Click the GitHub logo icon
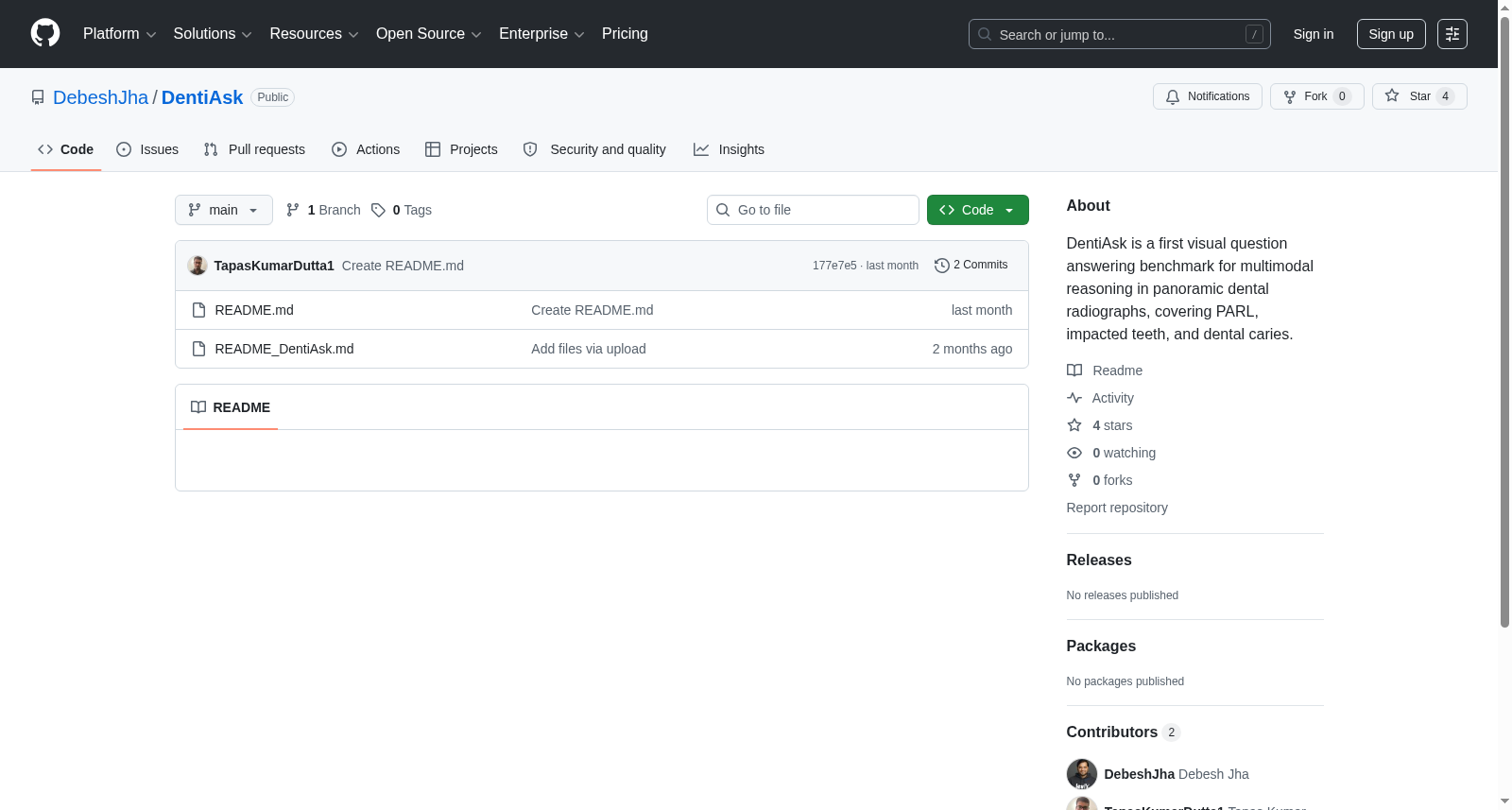Viewport: 1512px width, 810px height. click(x=45, y=33)
